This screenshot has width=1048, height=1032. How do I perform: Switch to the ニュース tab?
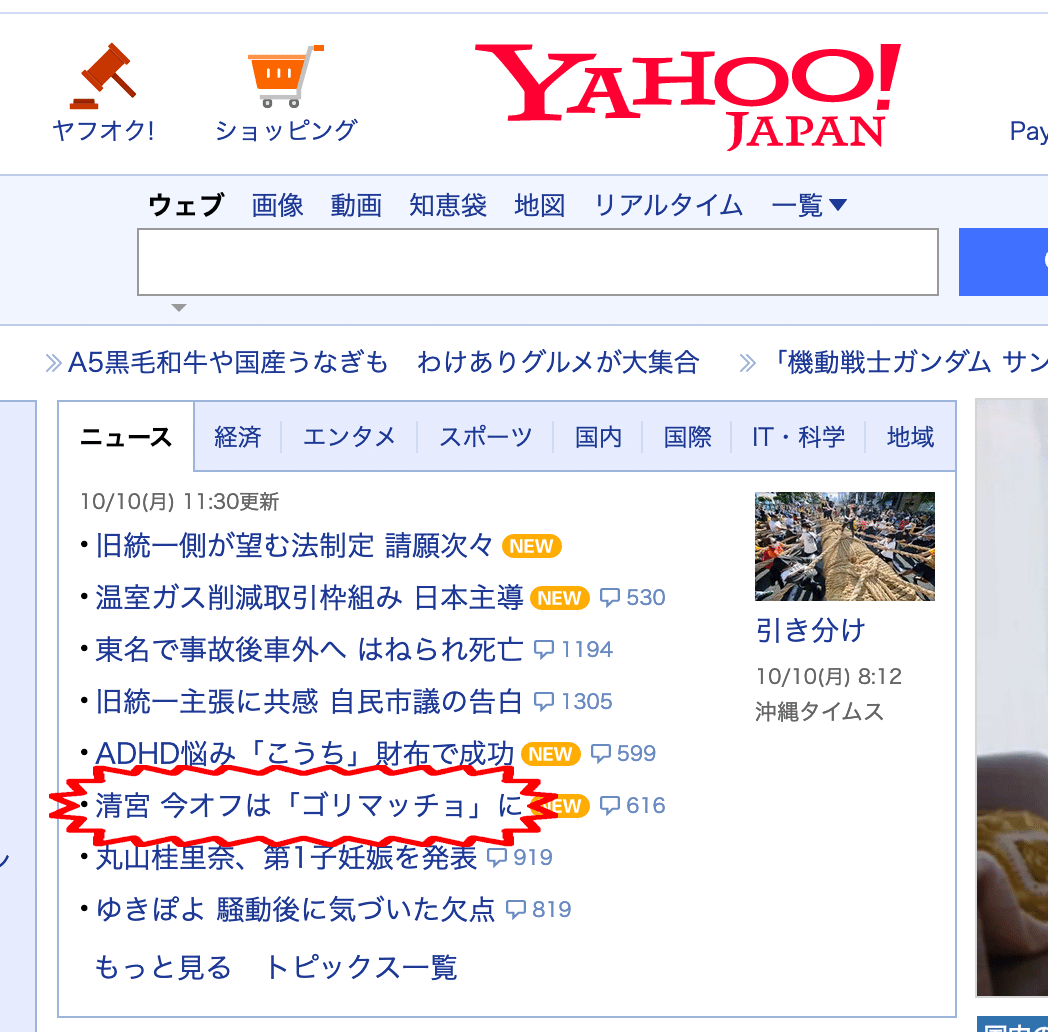coord(126,436)
